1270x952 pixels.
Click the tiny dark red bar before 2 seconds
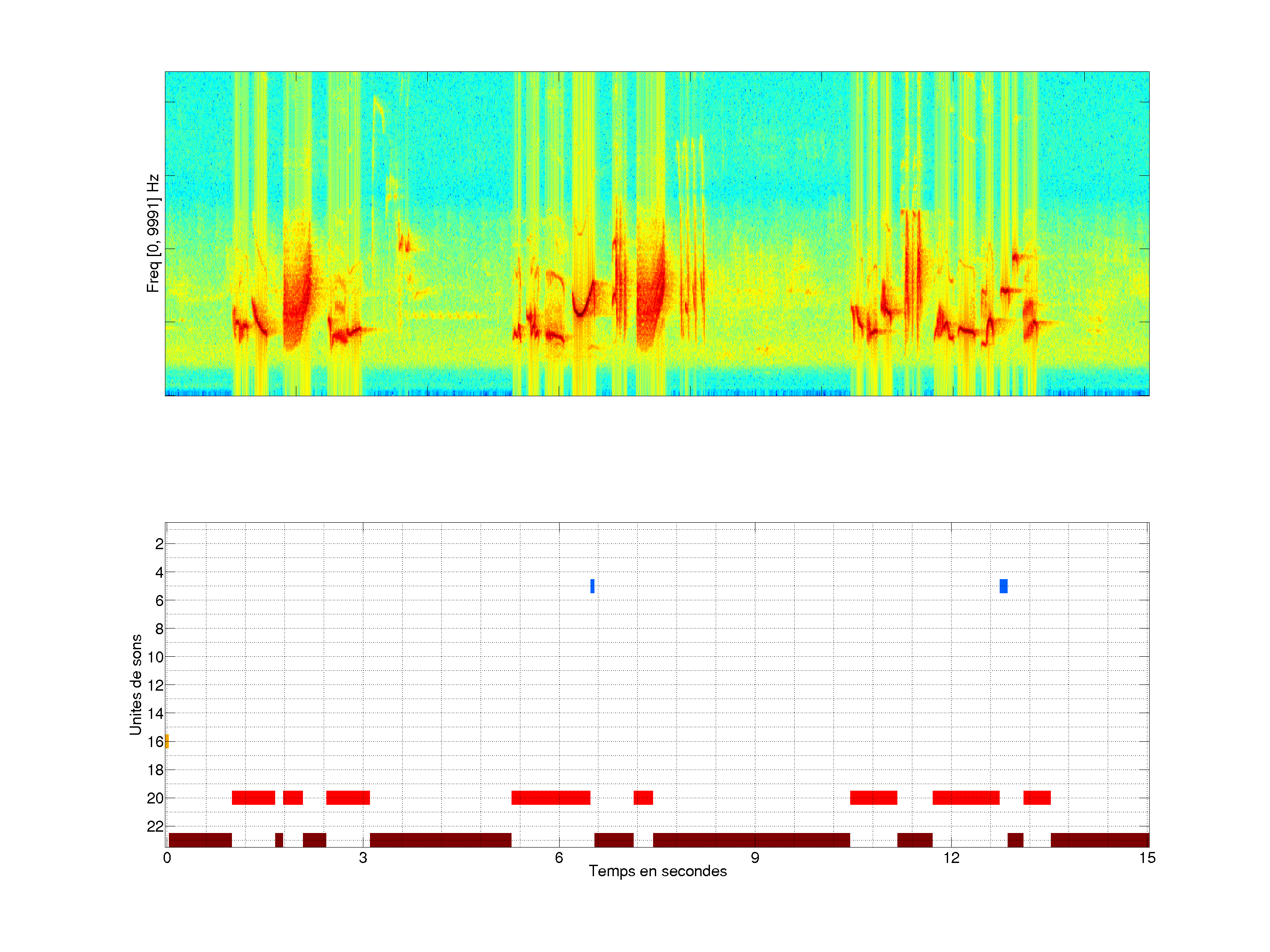pyautogui.click(x=279, y=840)
